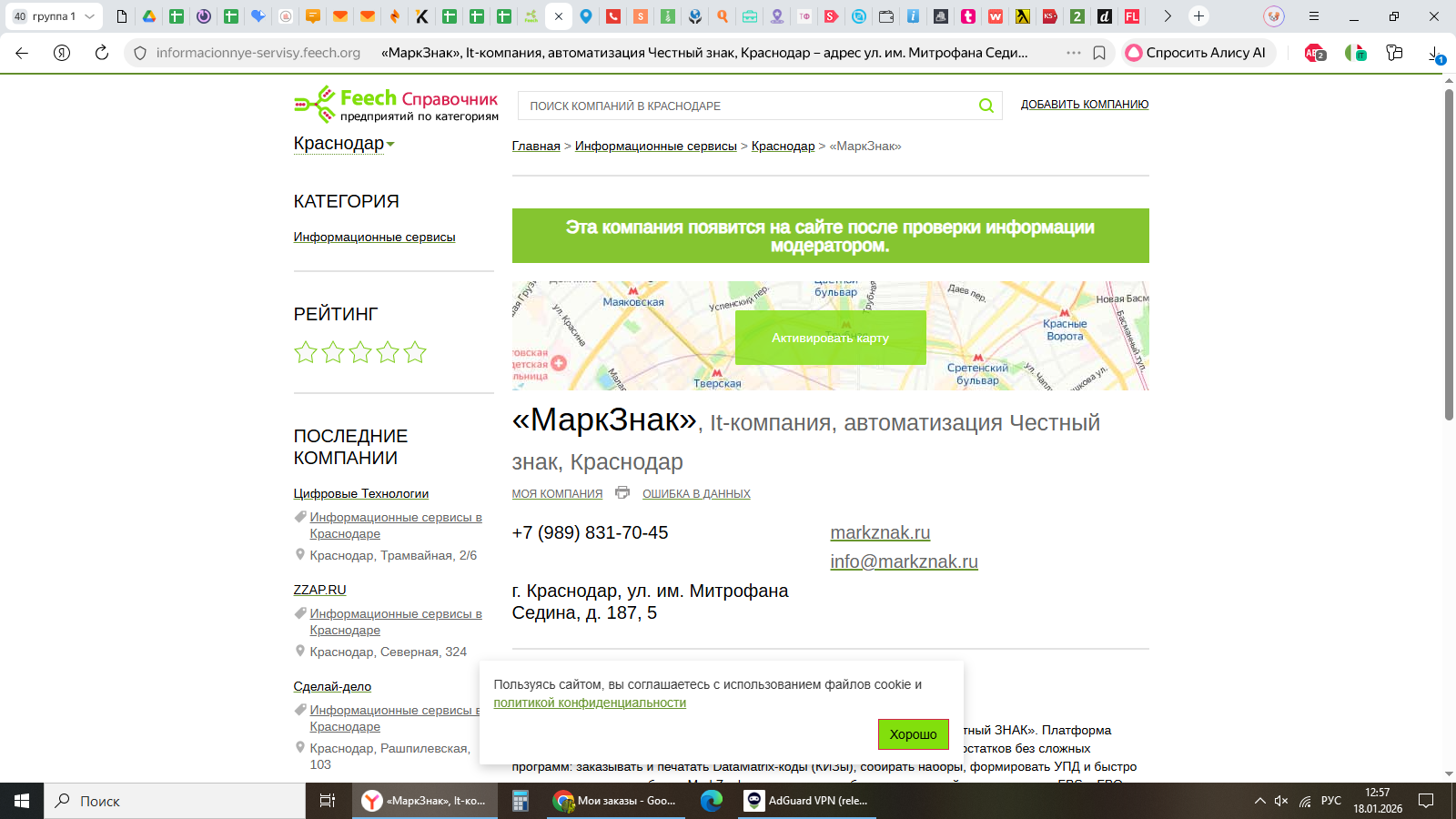This screenshot has width=1456, height=819.
Task: Open the Italian flag translator extension
Action: click(x=1356, y=53)
